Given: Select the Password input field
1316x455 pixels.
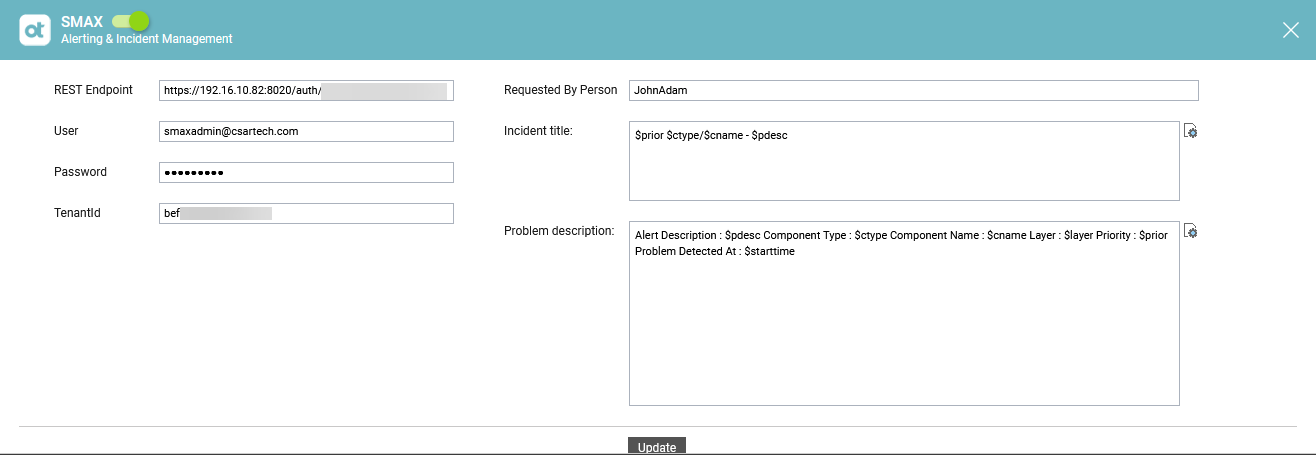Looking at the screenshot, I should tap(306, 172).
